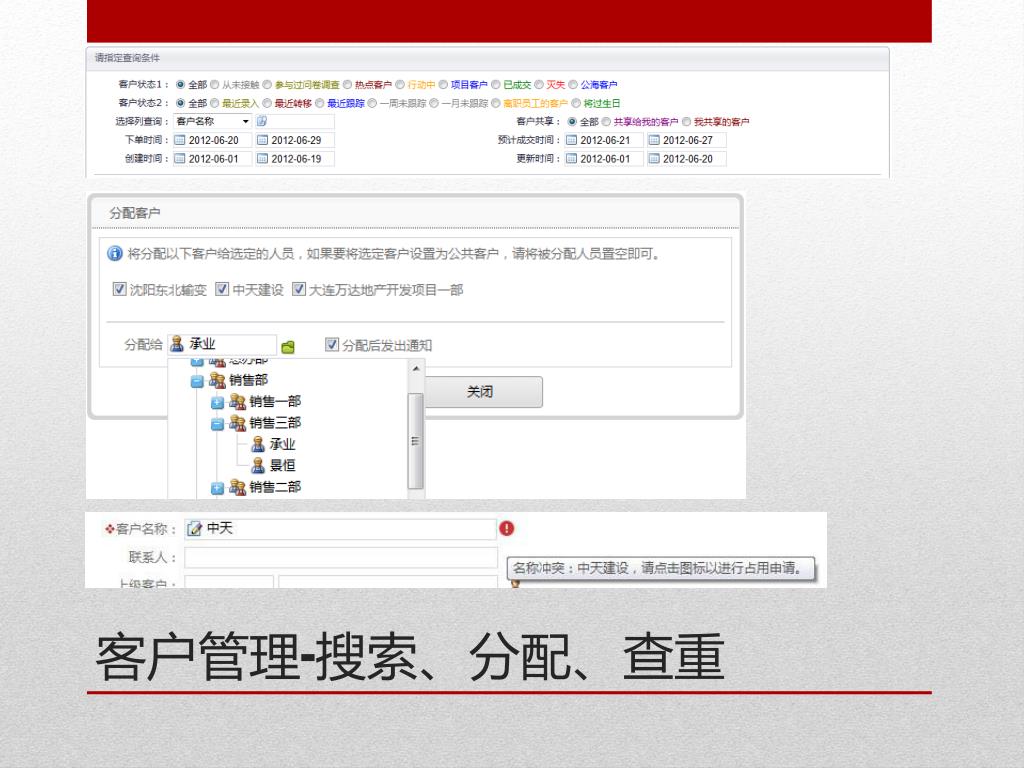Select 最近录入 radio for 客户状态2
This screenshot has width=1024, height=768.
[x=214, y=103]
